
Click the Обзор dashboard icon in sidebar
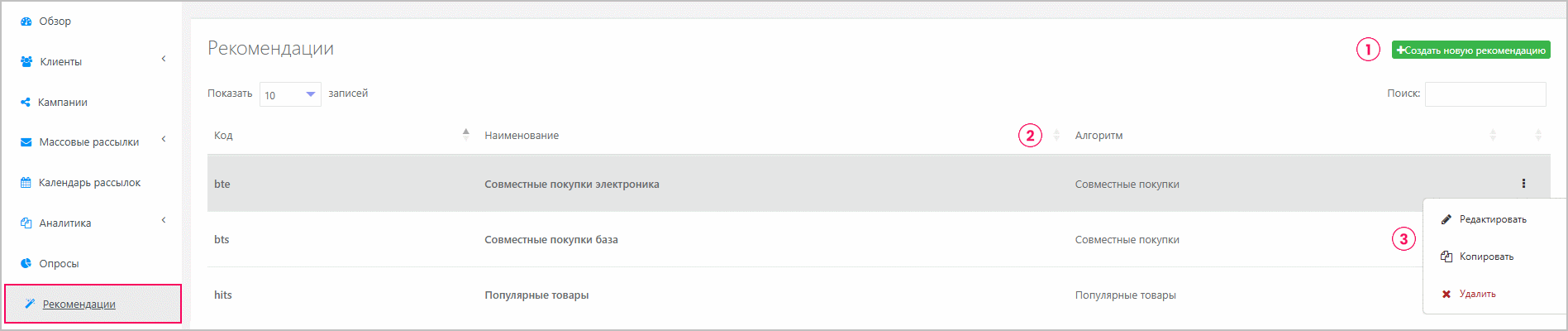(x=26, y=22)
